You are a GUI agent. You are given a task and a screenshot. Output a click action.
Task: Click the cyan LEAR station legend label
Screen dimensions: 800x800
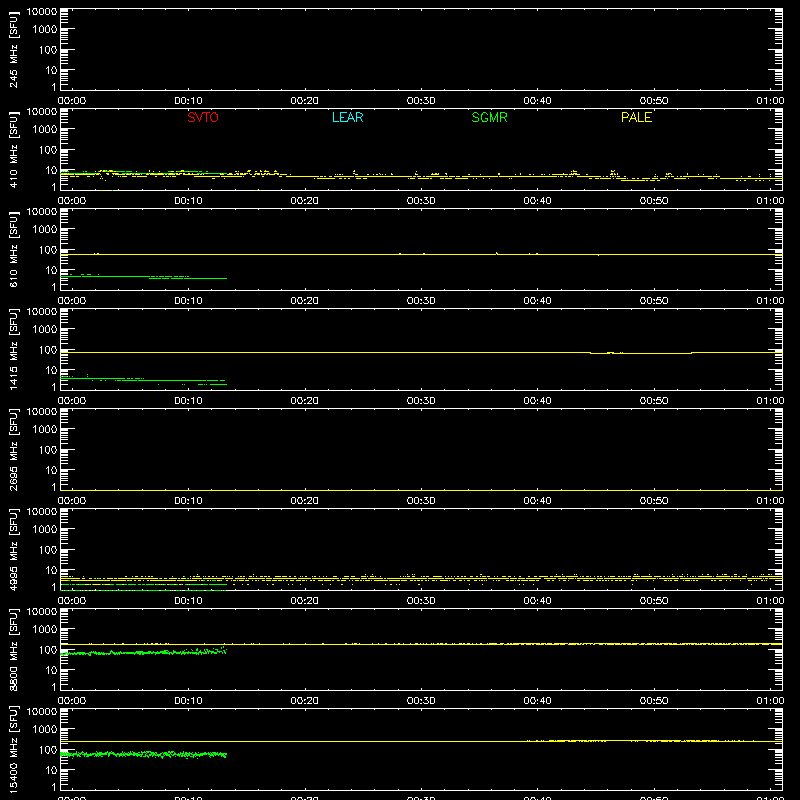(347, 117)
